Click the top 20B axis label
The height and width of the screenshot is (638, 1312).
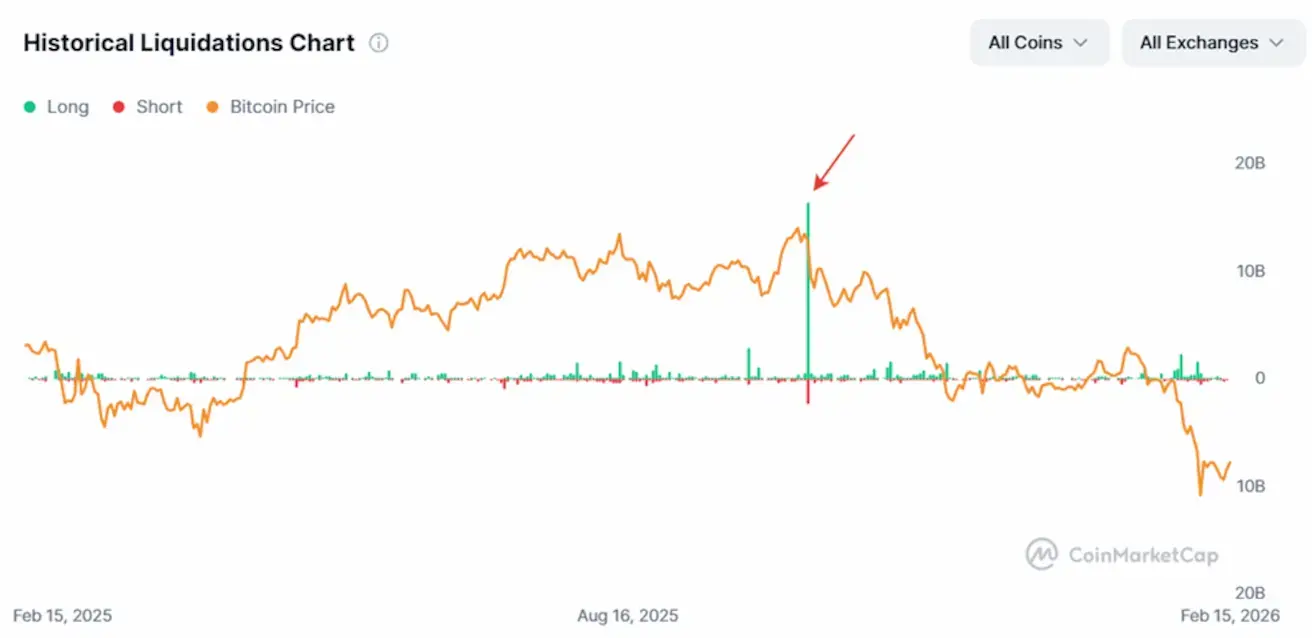tap(1251, 163)
